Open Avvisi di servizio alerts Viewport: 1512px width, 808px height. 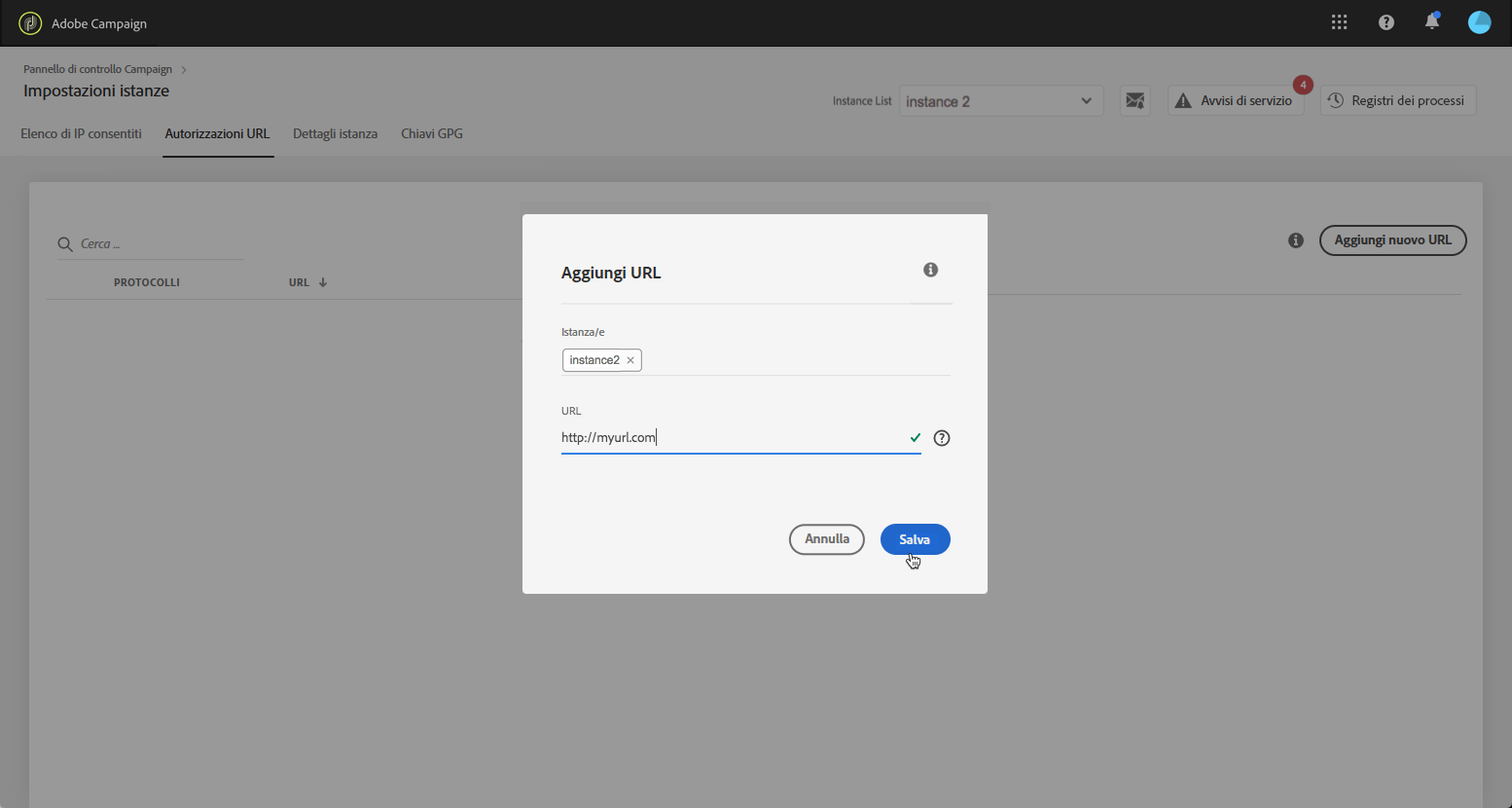coord(1236,100)
